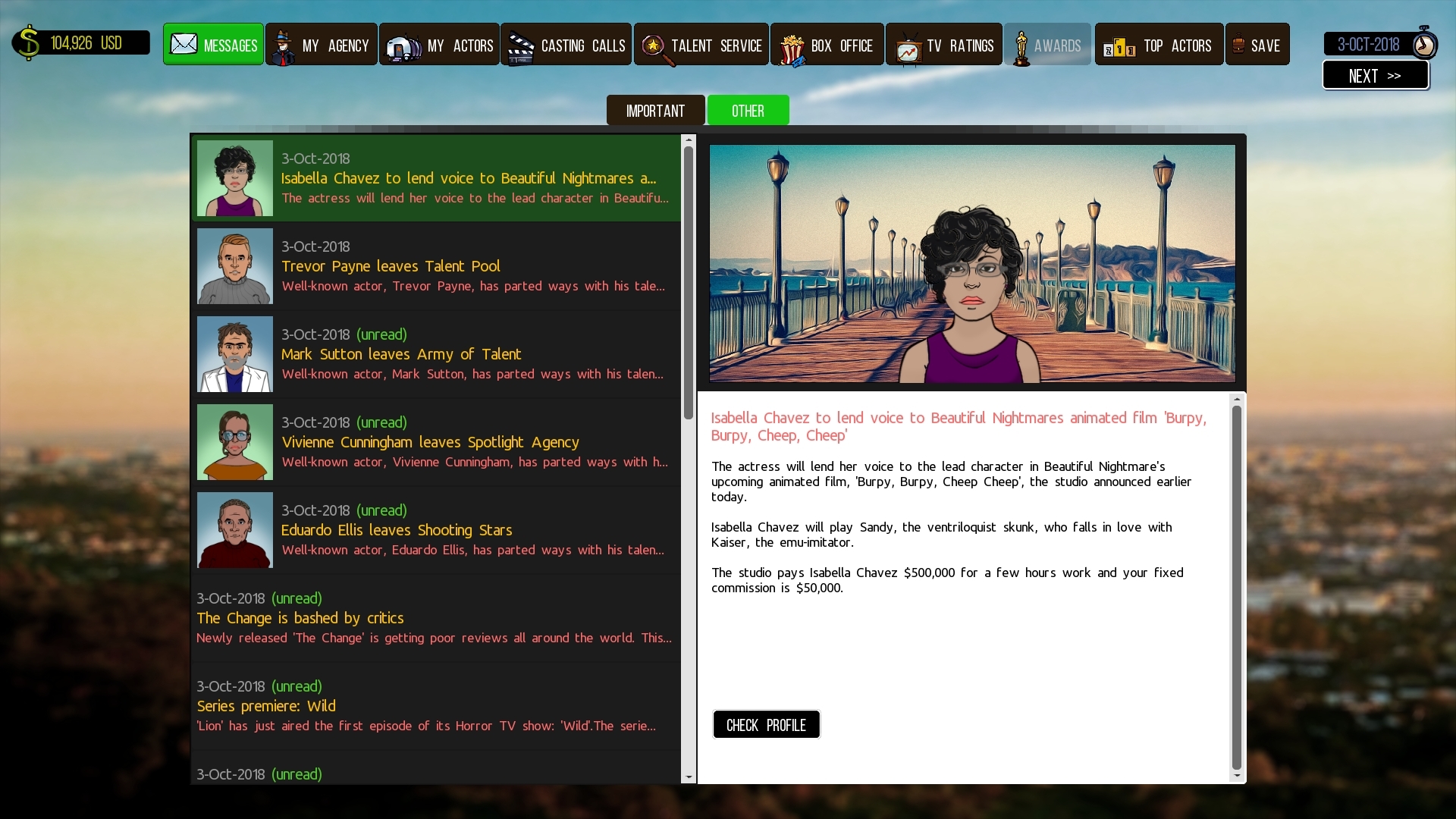Screen dimensions: 1456x819
Task: Open Box Office popcorn icon
Action: 791,49
